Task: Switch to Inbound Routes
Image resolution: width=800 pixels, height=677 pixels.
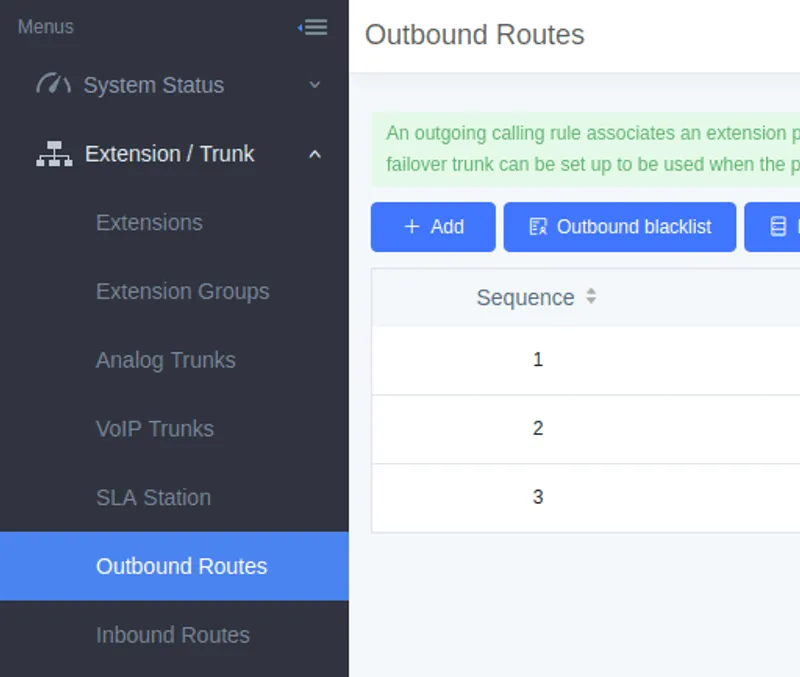Action: (172, 635)
